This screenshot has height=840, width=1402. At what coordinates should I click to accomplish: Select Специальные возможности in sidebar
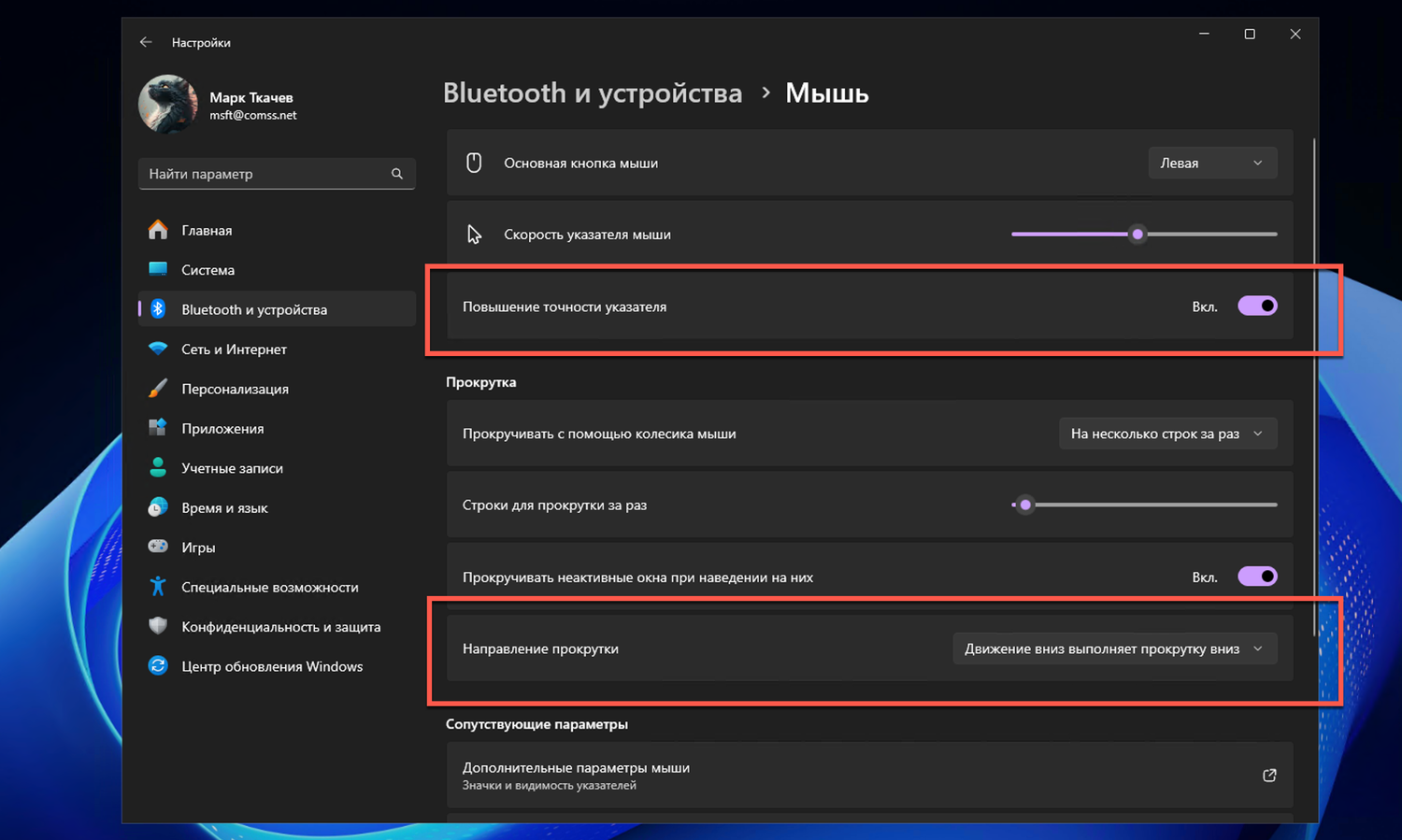pos(277,587)
